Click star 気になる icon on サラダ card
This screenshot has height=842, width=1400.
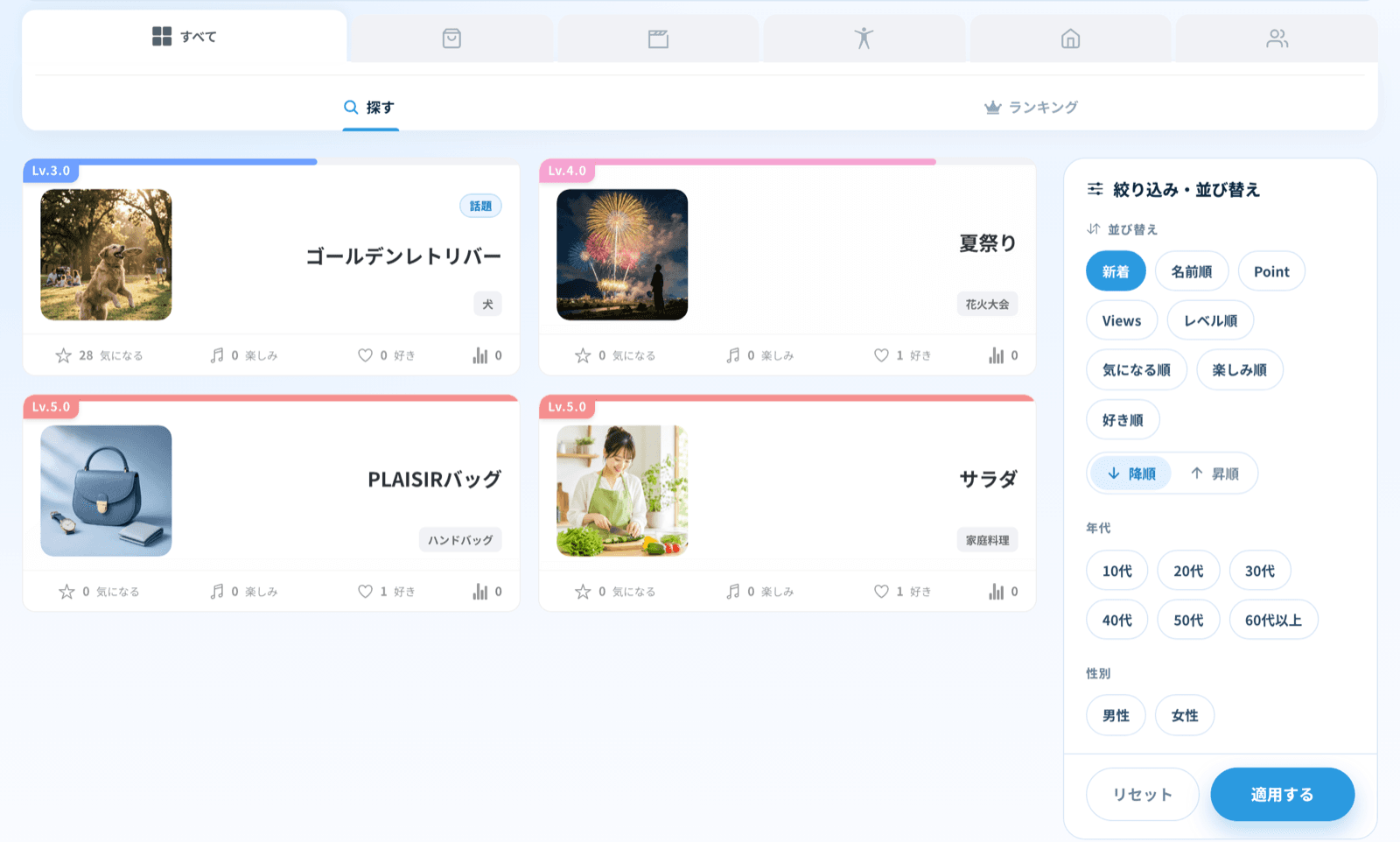pyautogui.click(x=583, y=592)
